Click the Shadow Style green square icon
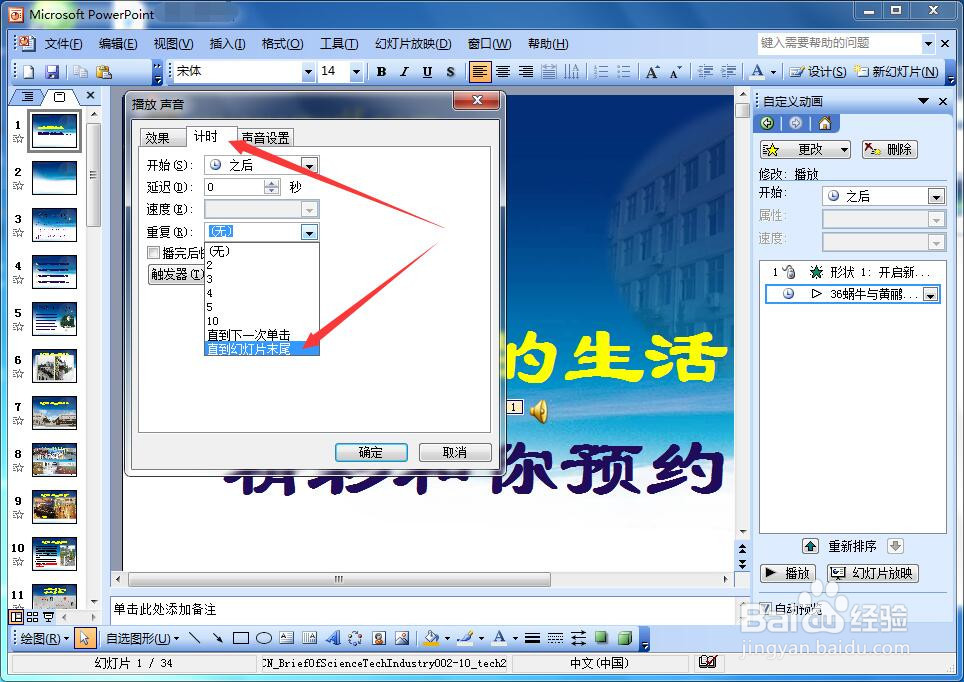The image size is (964, 682). (601, 638)
